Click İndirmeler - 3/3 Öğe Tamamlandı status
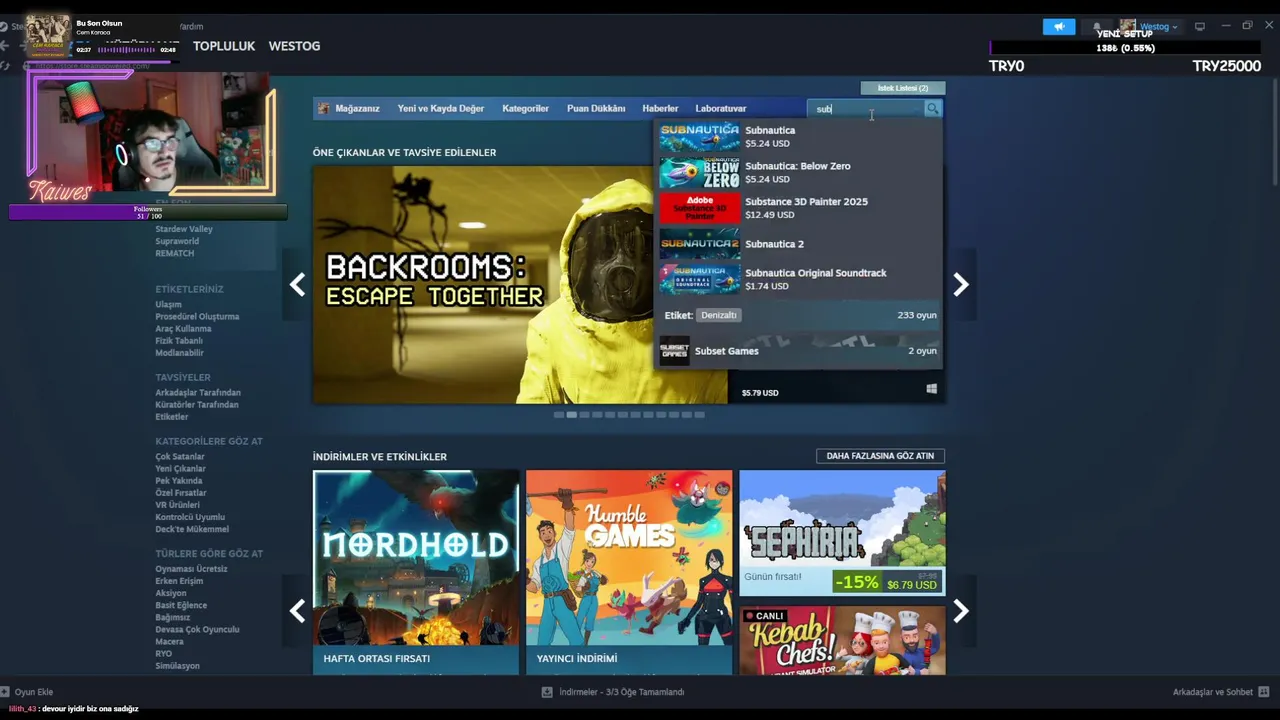 tap(622, 692)
